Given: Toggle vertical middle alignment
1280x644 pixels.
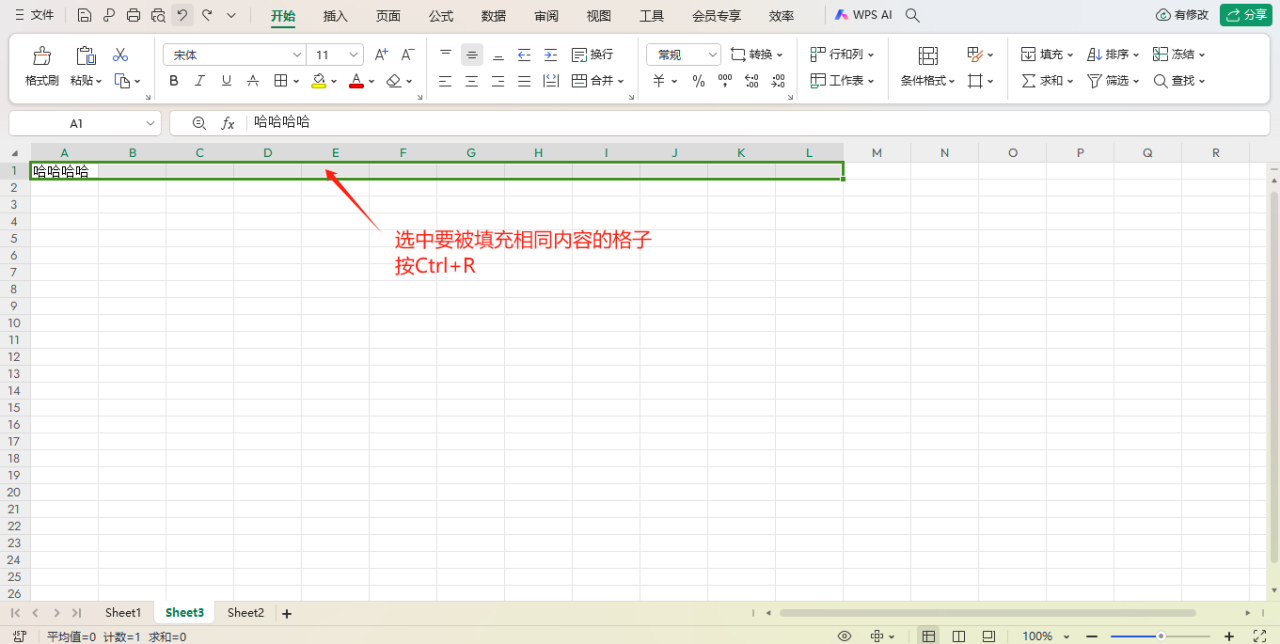Looking at the screenshot, I should [472, 55].
